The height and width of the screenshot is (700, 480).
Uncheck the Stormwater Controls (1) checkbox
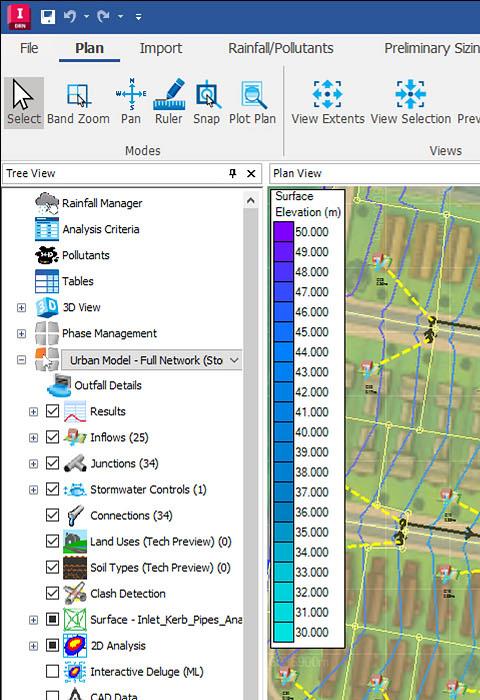(52, 489)
